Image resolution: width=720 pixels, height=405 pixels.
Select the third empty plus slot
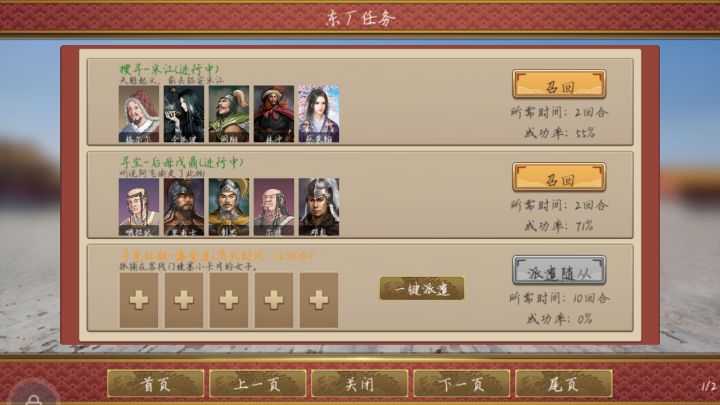point(229,300)
